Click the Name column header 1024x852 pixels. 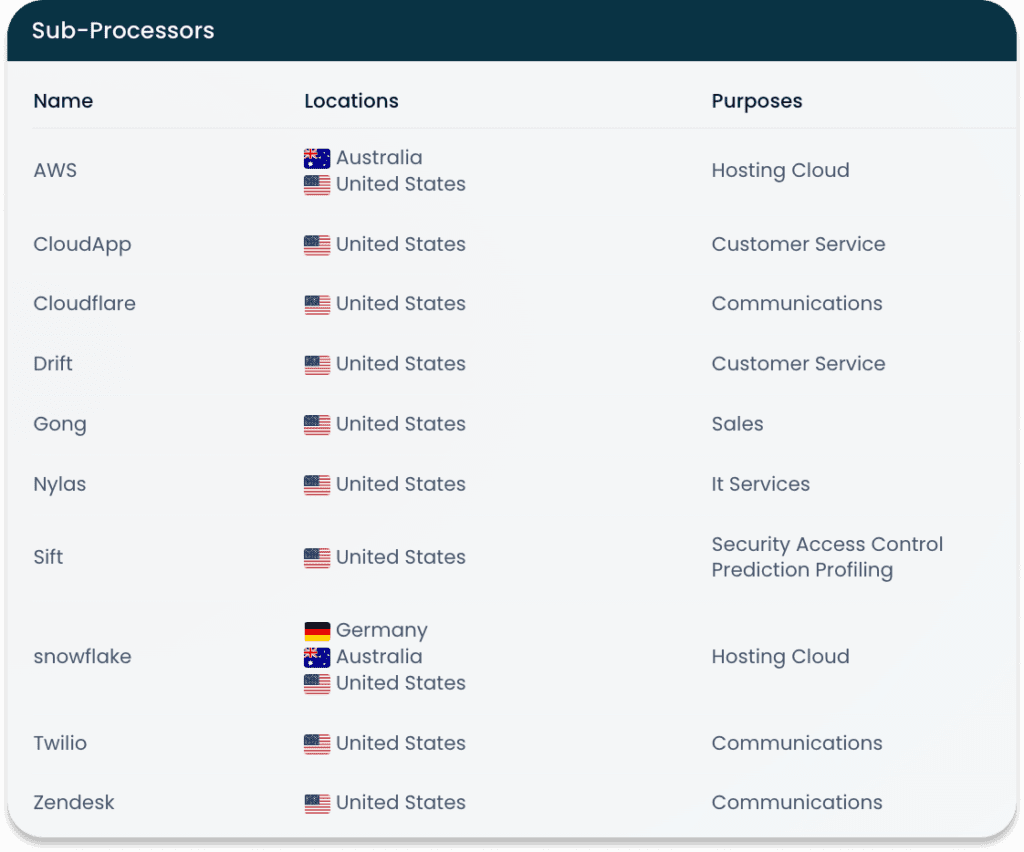point(63,101)
